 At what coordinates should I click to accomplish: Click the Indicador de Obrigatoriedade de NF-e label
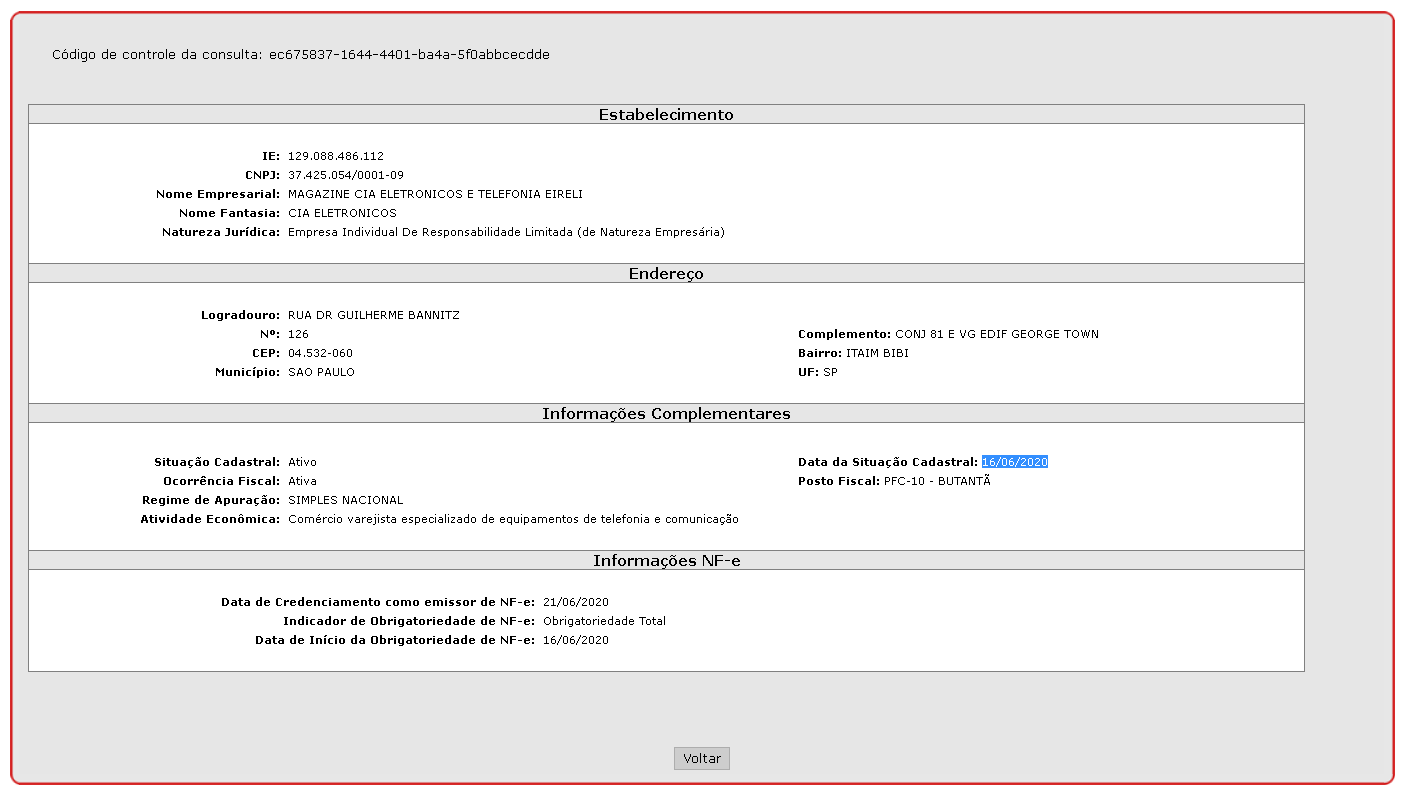tap(409, 621)
